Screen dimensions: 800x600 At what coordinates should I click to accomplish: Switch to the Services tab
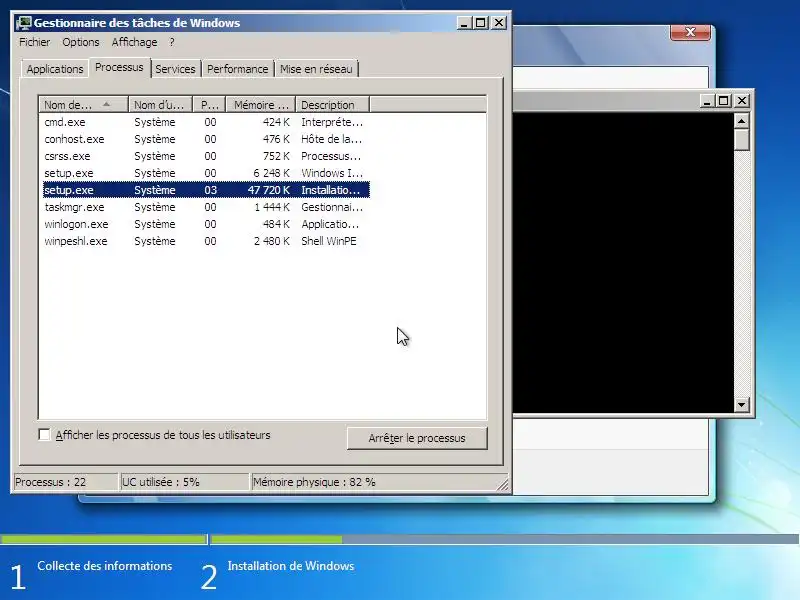176,69
